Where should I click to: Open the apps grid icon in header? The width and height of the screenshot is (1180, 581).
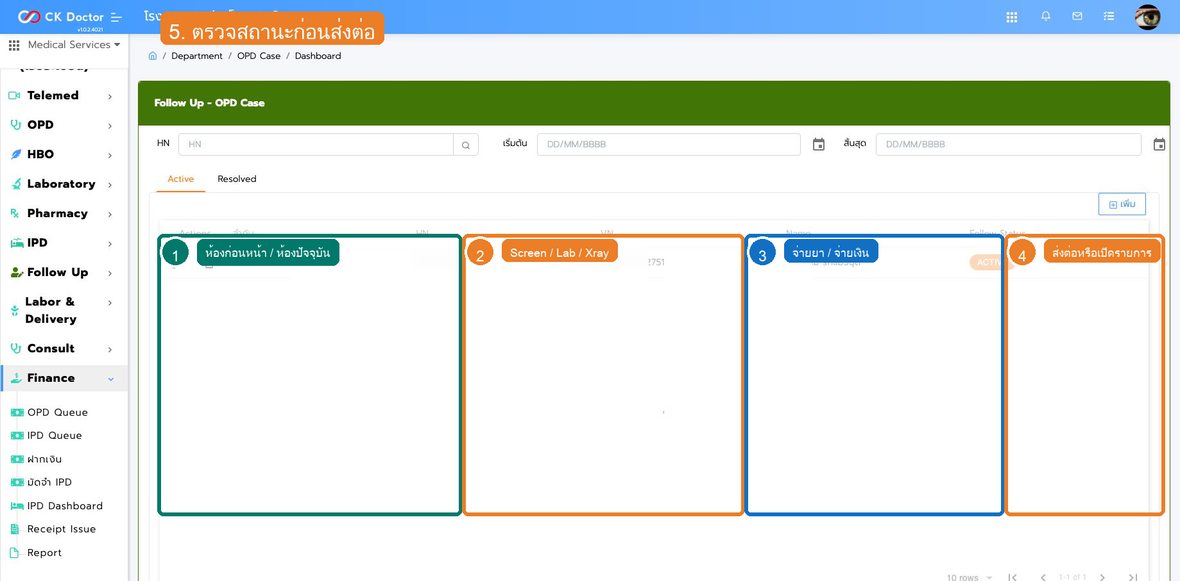tap(1011, 17)
